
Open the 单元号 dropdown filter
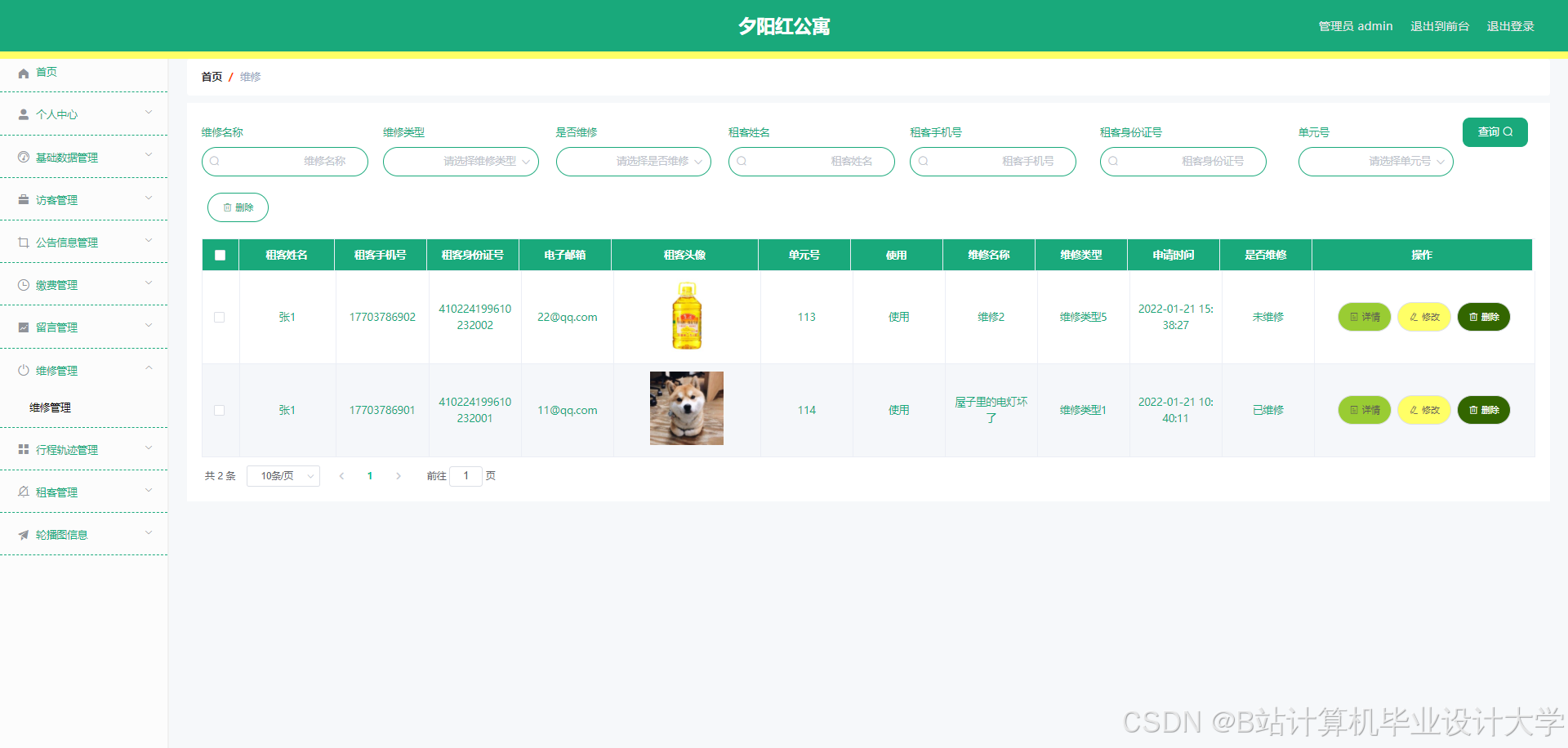1376,162
